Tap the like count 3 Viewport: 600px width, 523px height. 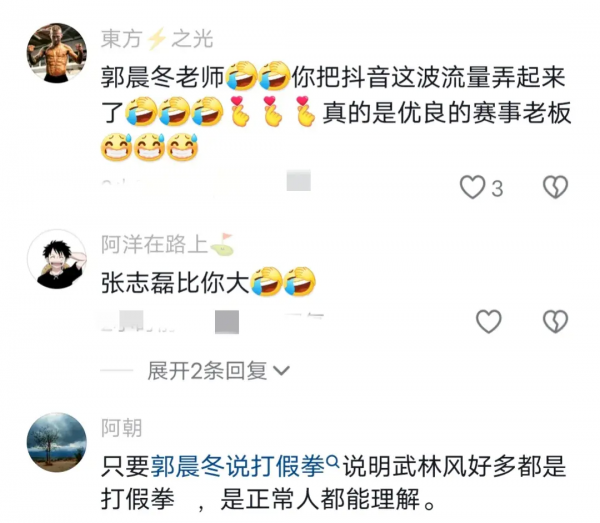(497, 189)
